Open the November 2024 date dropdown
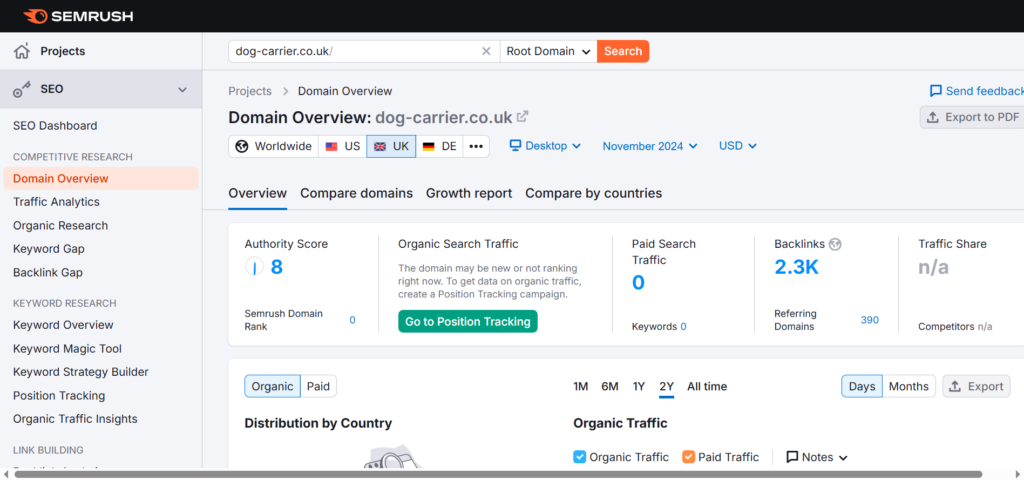The image size is (1024, 480). pos(650,146)
